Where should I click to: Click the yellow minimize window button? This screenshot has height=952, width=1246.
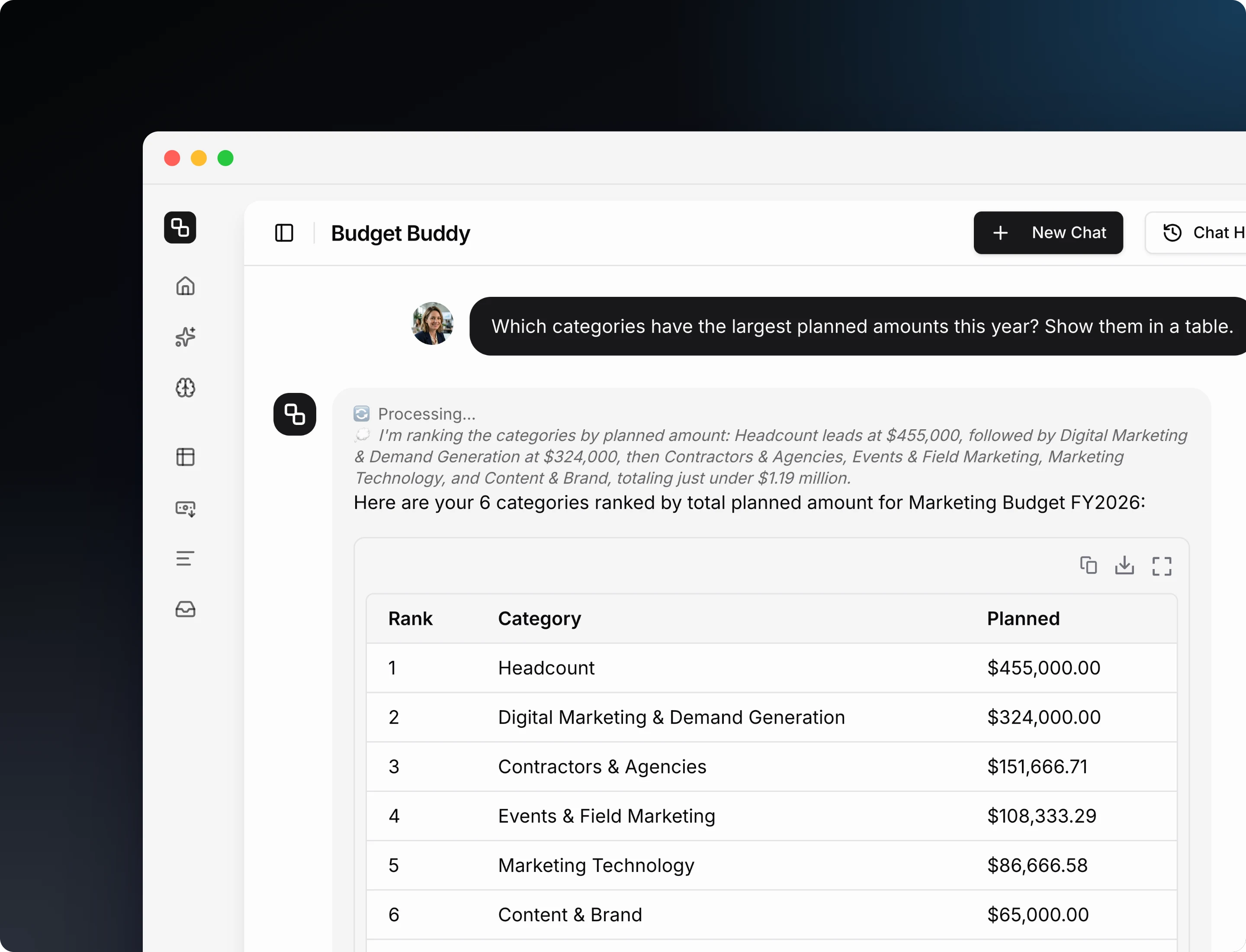[199, 158]
